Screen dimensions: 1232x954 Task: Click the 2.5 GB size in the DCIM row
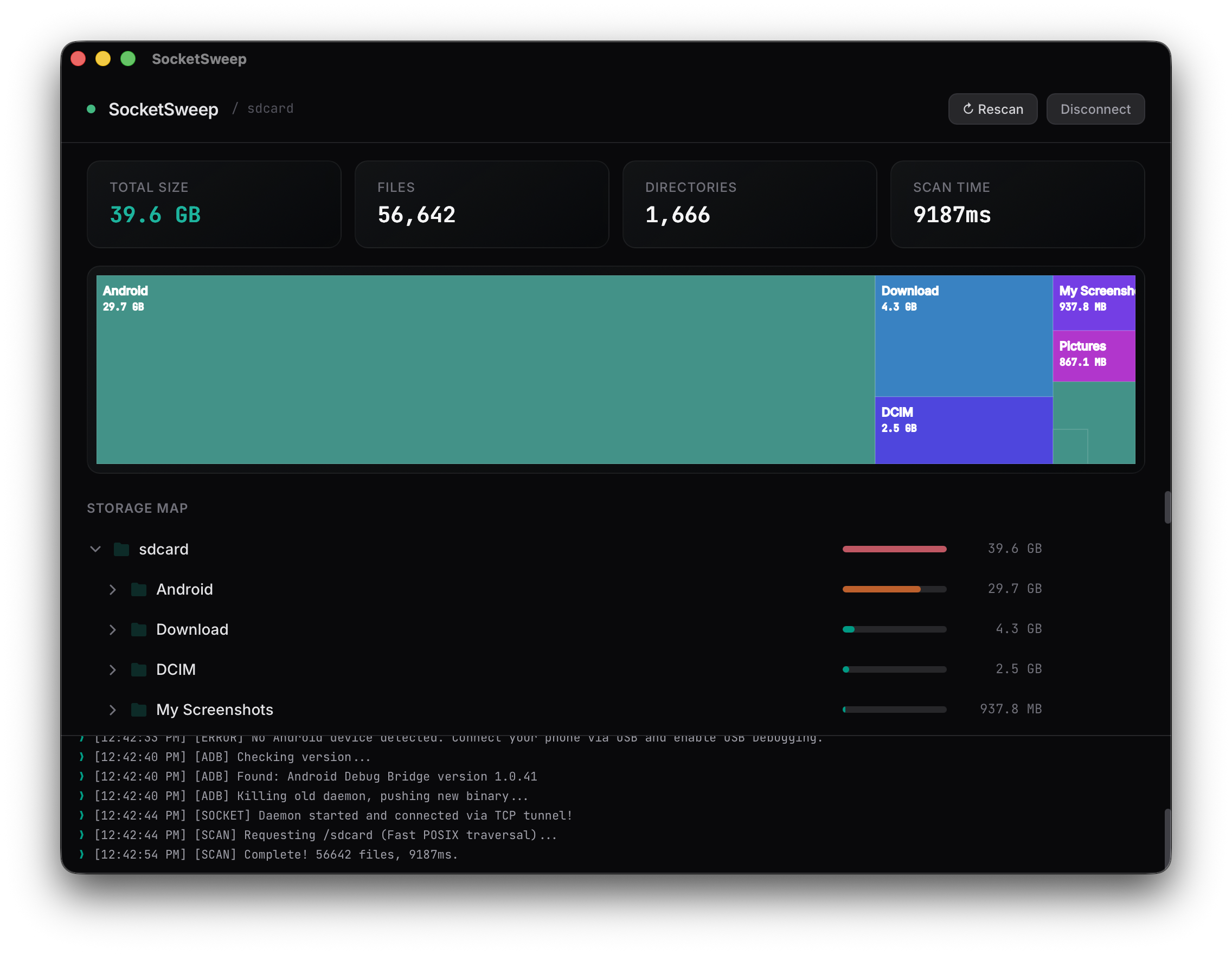click(1018, 669)
